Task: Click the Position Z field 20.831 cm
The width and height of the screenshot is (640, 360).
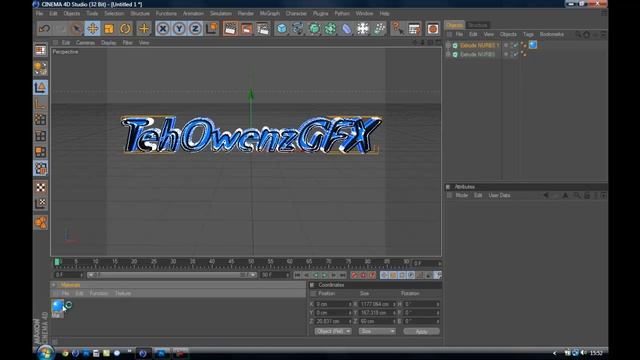Action: [333, 321]
